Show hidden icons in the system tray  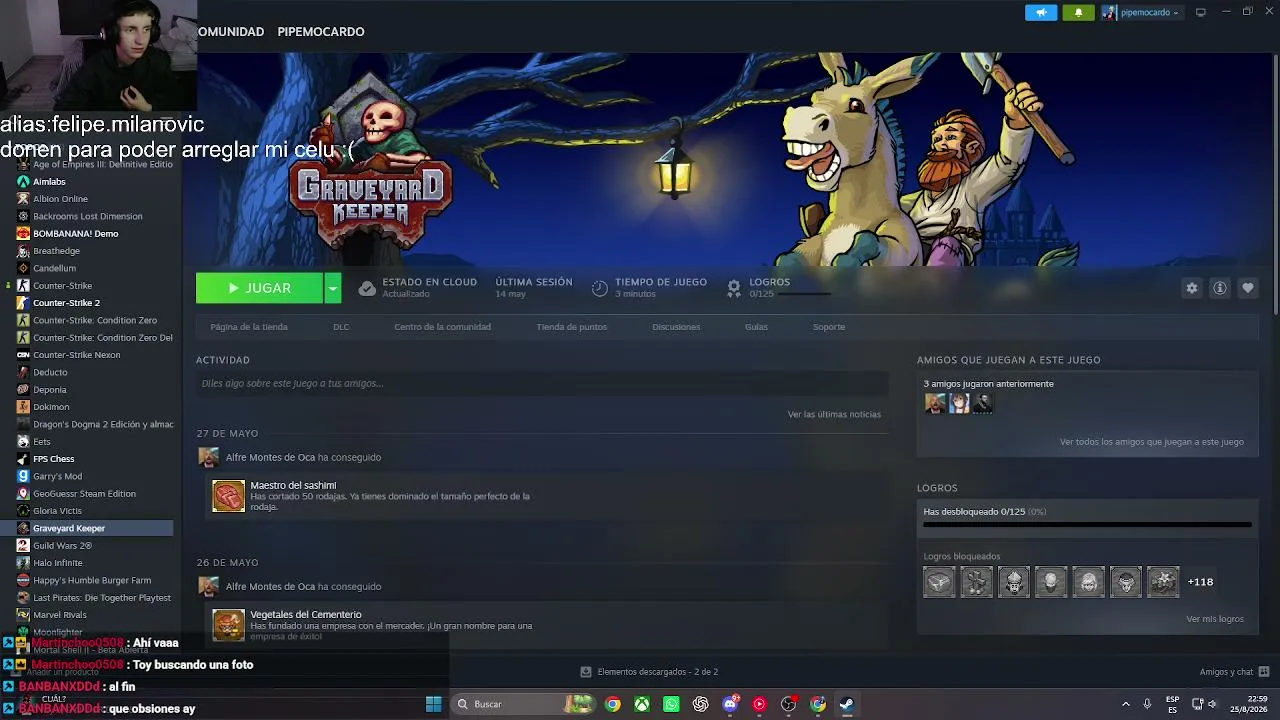1126,704
